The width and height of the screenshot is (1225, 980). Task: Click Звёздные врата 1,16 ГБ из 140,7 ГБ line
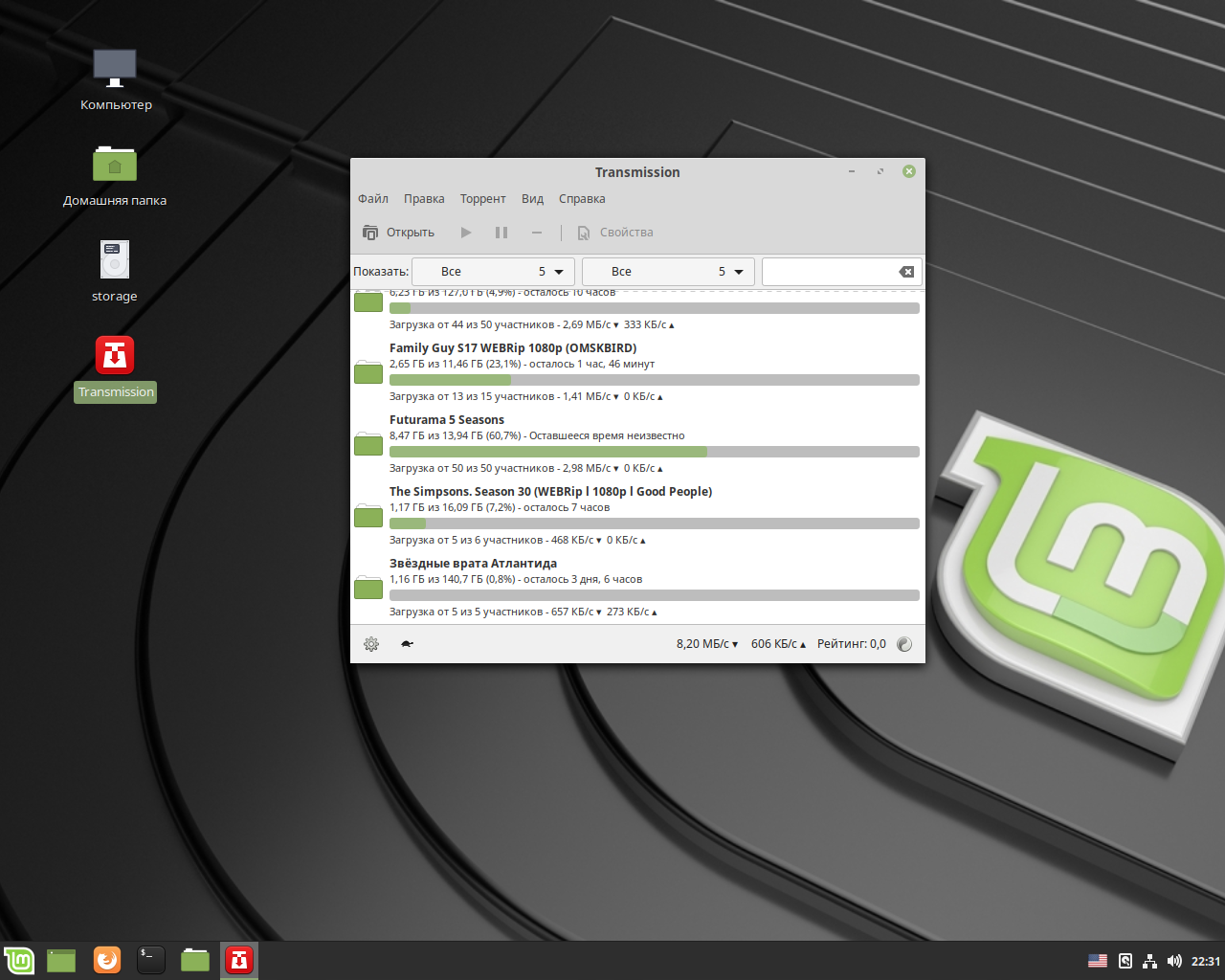coord(516,579)
